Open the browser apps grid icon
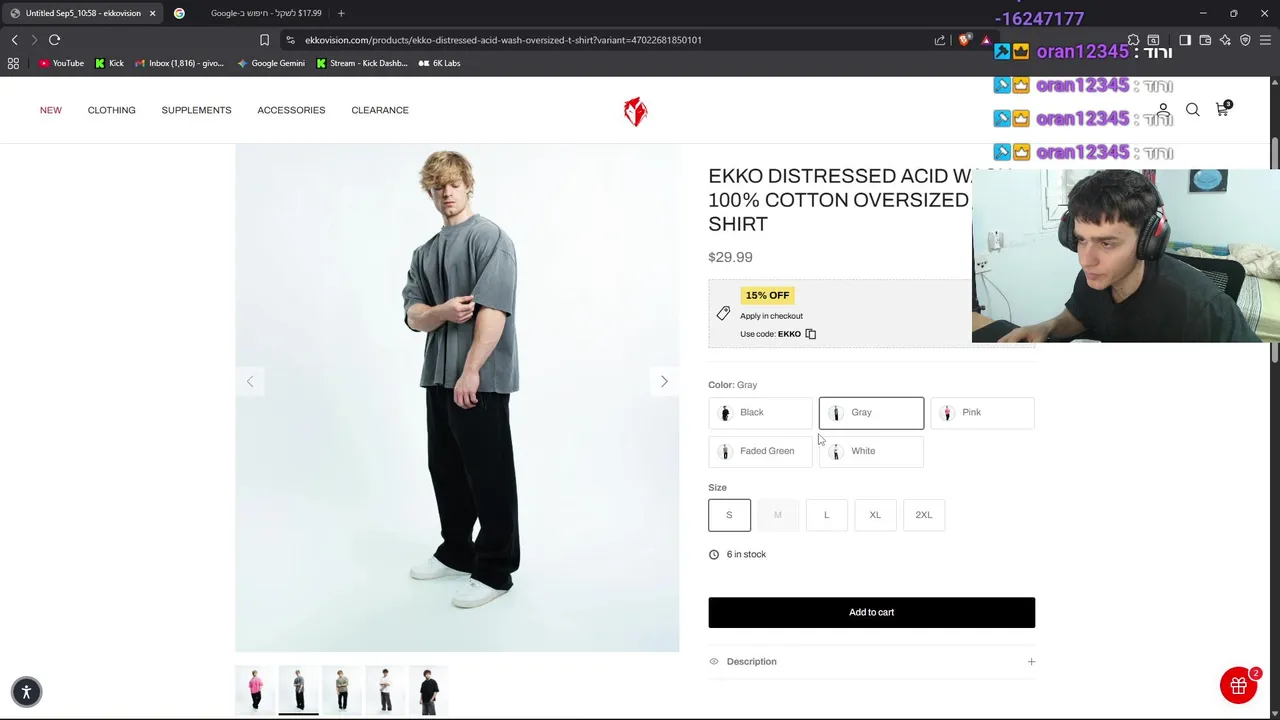 [13, 63]
